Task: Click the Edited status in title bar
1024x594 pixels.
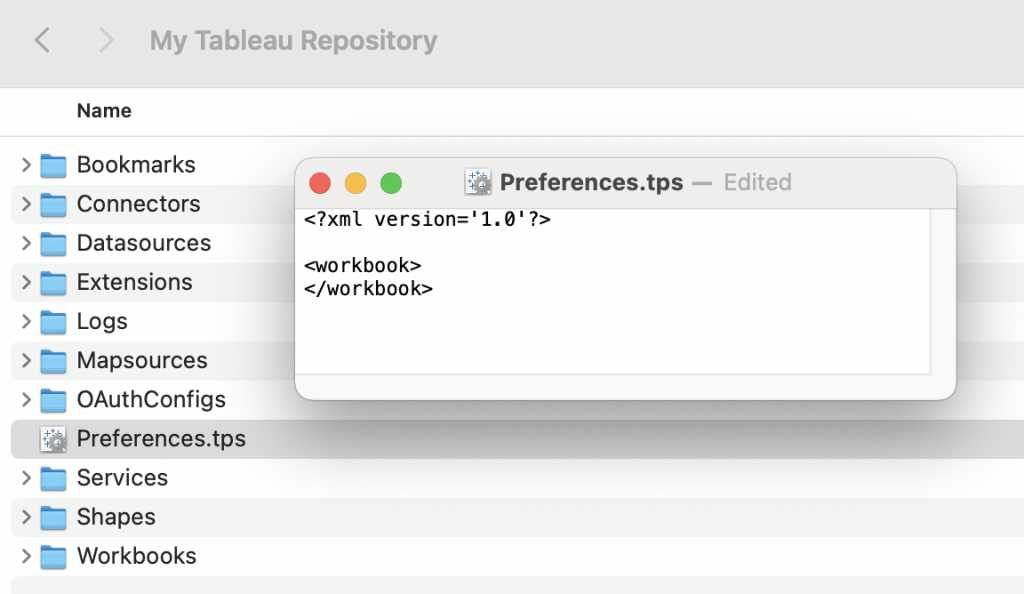Action: click(x=757, y=182)
